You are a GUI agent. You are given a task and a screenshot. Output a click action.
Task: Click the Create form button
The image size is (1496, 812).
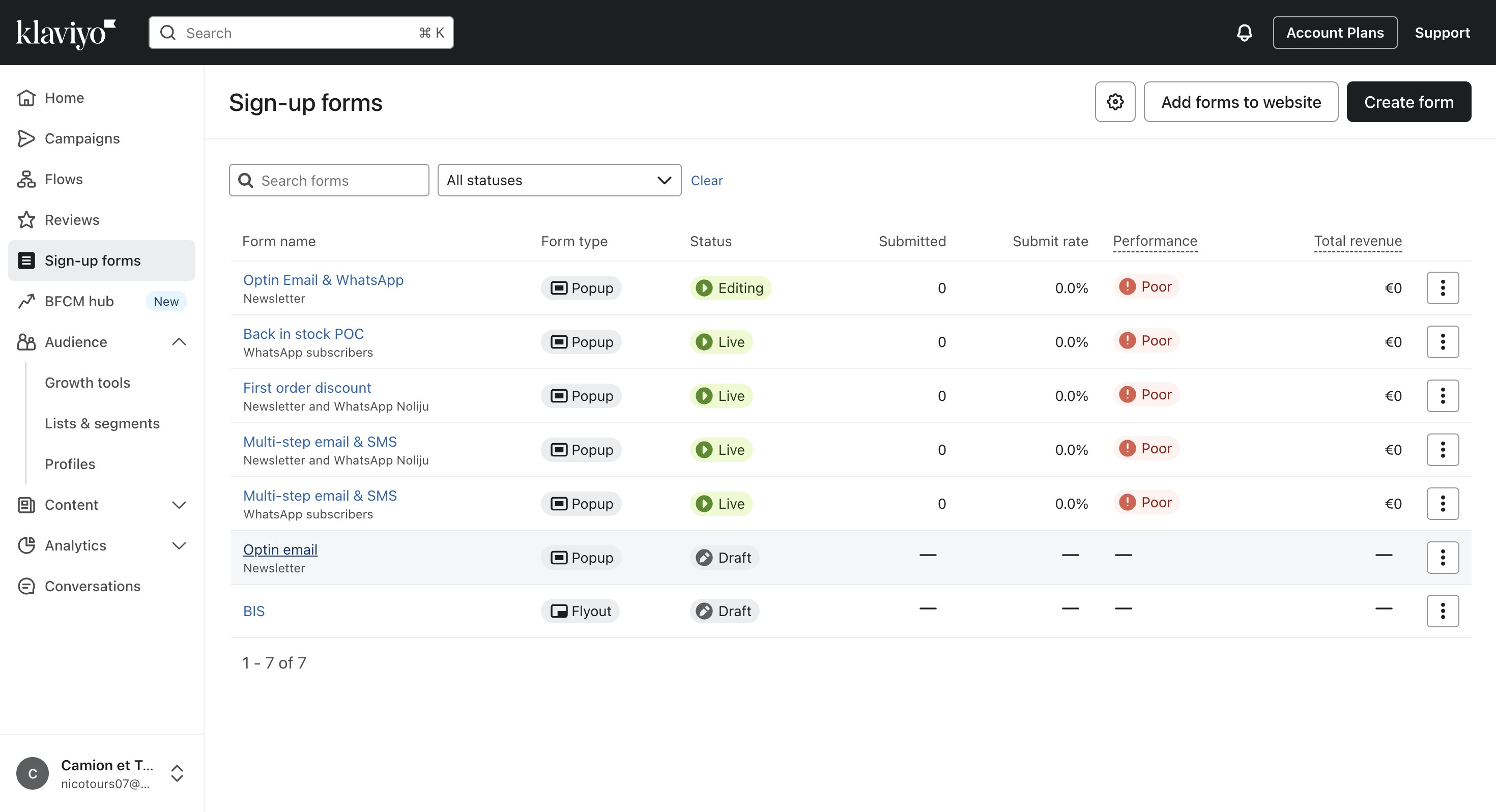click(1408, 102)
